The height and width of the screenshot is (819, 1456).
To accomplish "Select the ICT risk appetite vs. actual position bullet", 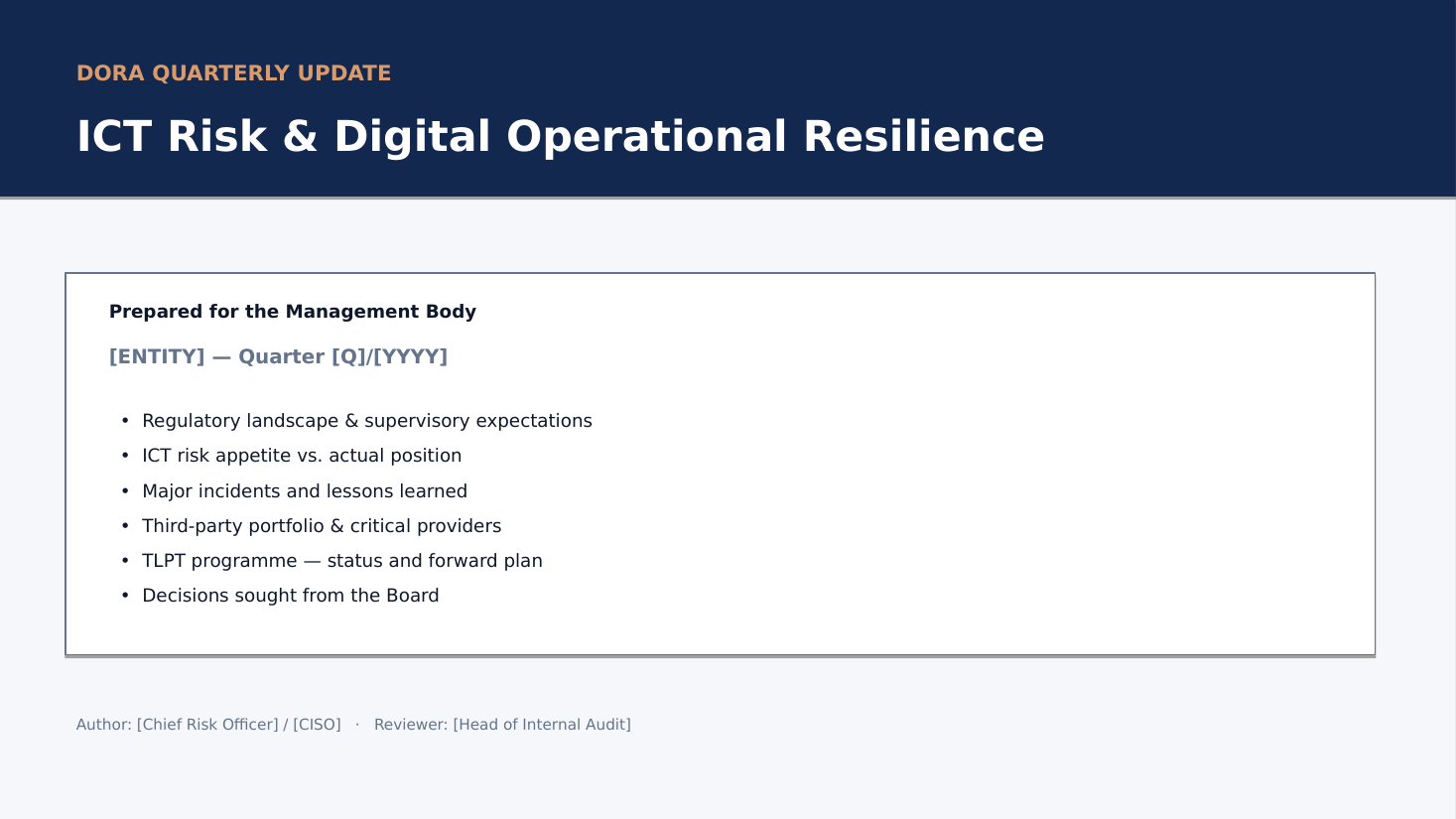I will [302, 456].
